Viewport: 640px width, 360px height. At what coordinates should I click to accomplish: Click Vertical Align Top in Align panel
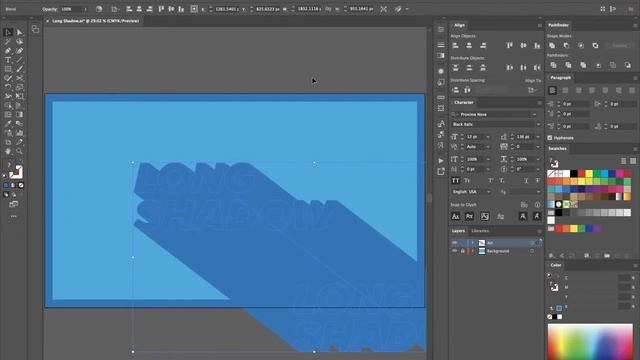point(510,46)
